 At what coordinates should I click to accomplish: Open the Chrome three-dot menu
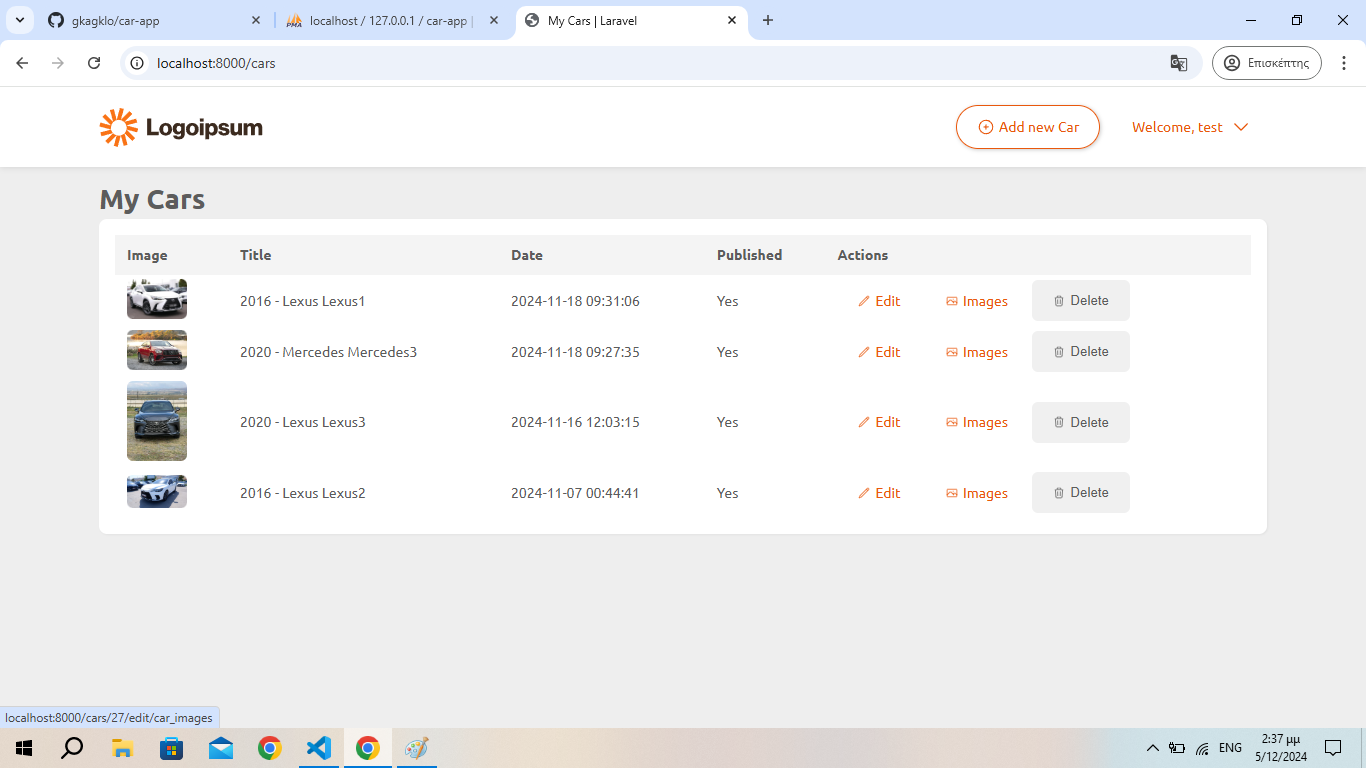coord(1345,63)
